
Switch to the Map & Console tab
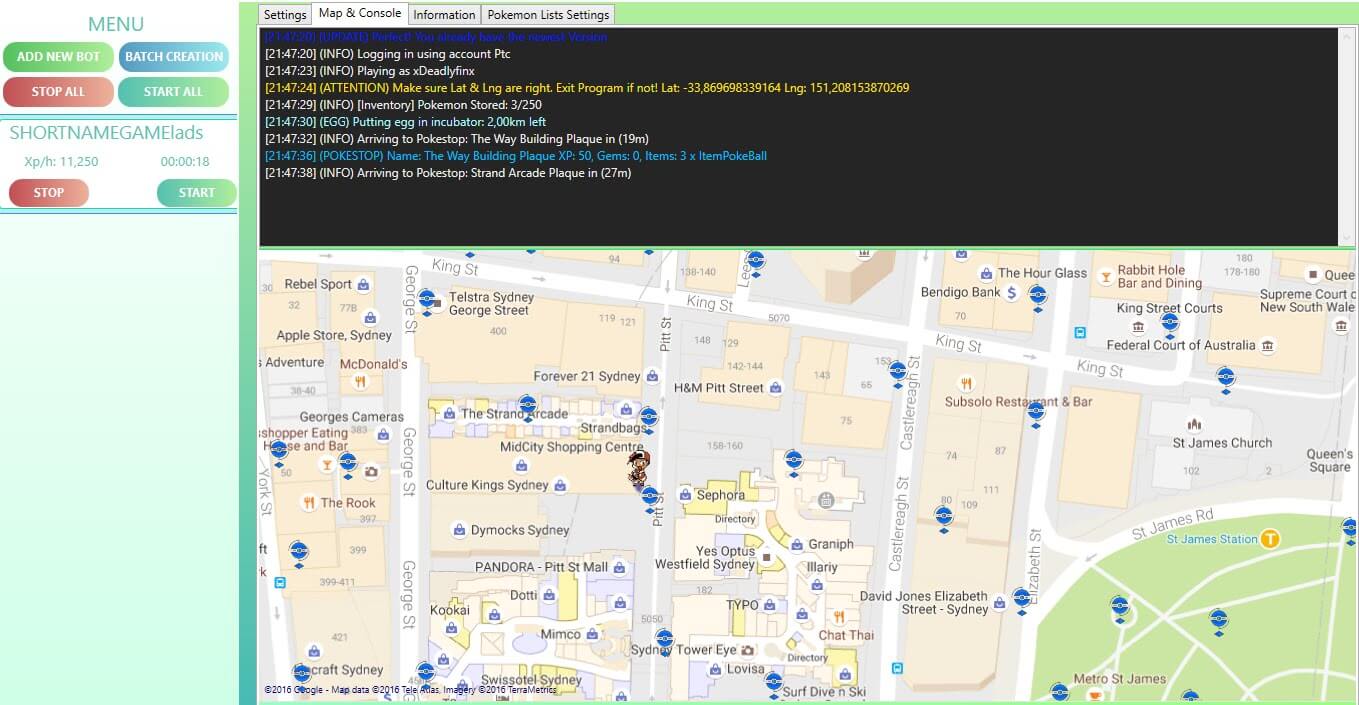coord(360,14)
